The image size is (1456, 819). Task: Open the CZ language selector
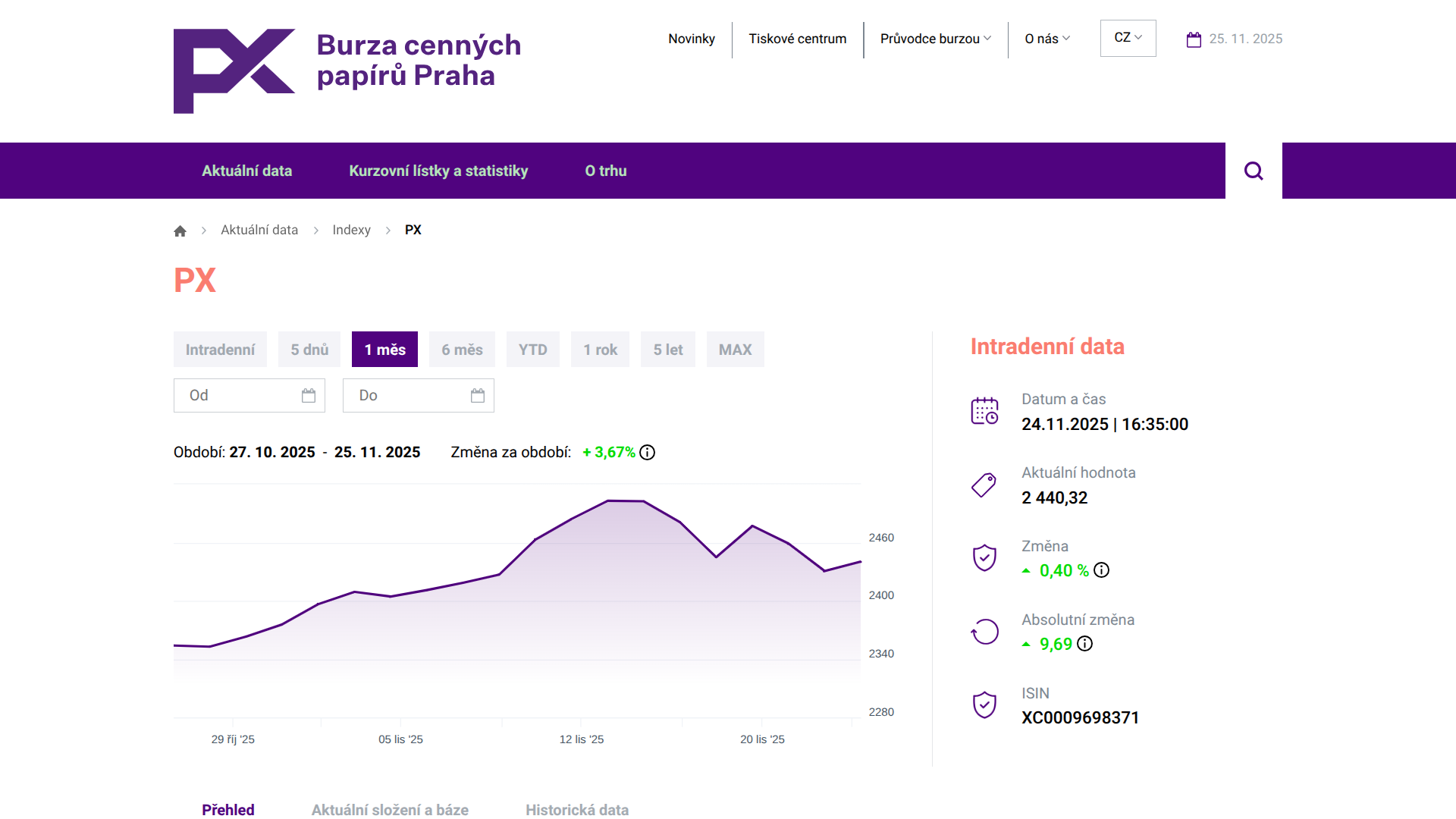pos(1128,38)
